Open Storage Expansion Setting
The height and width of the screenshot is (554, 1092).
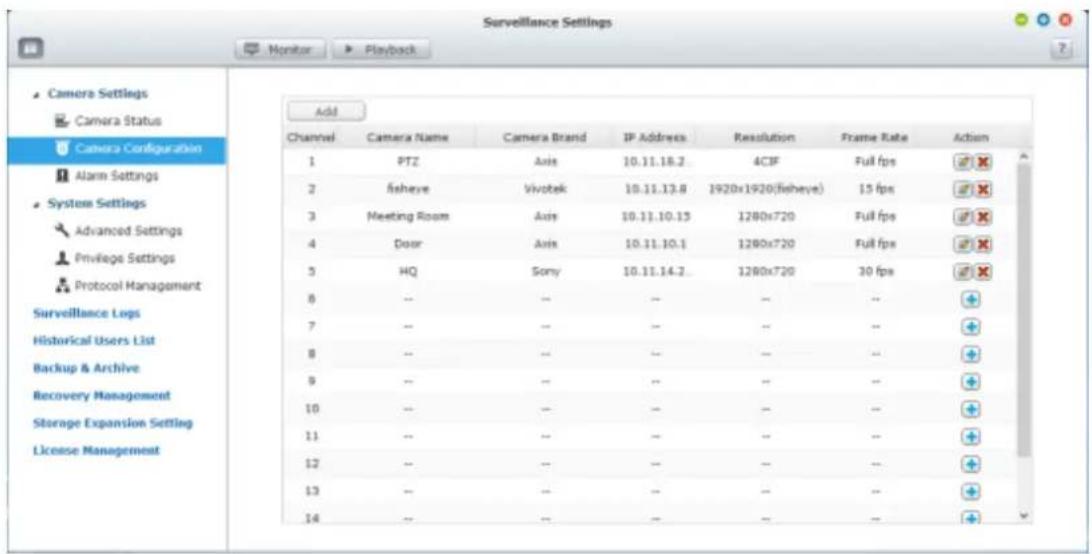point(113,423)
